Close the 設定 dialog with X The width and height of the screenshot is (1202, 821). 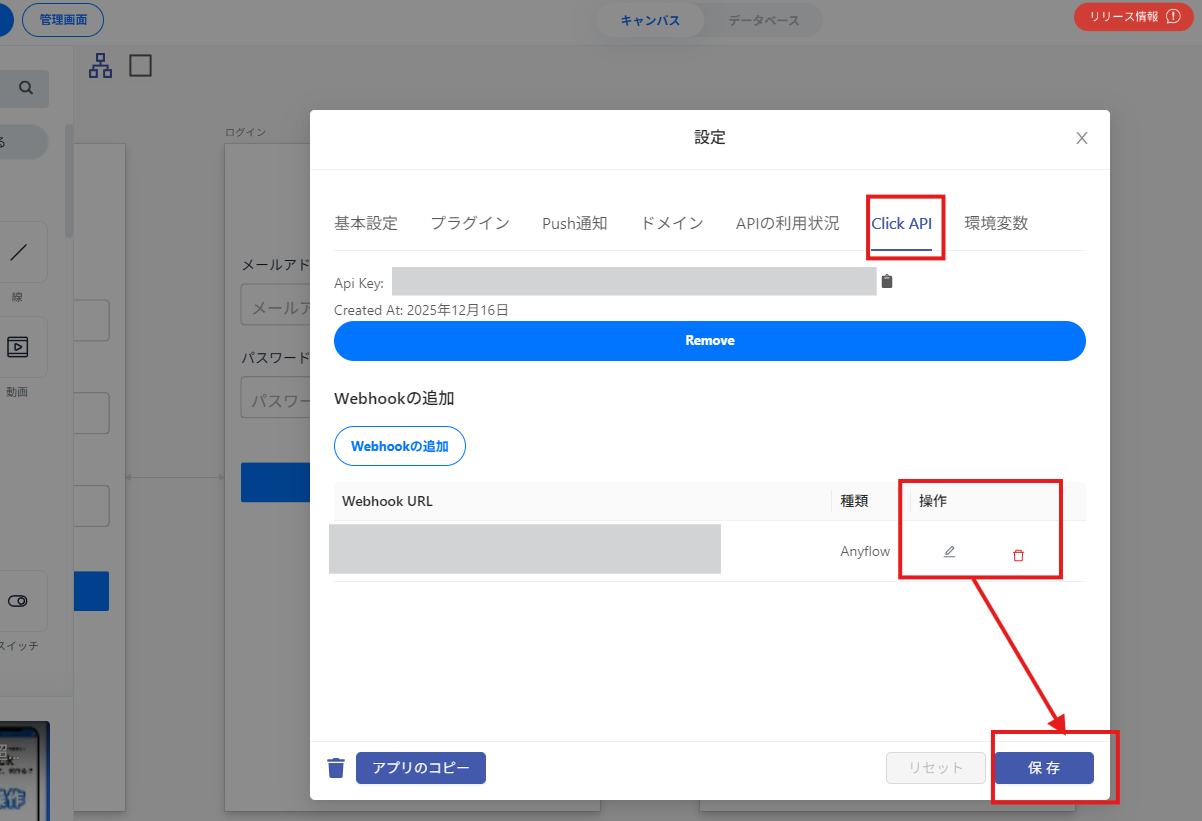(1081, 138)
